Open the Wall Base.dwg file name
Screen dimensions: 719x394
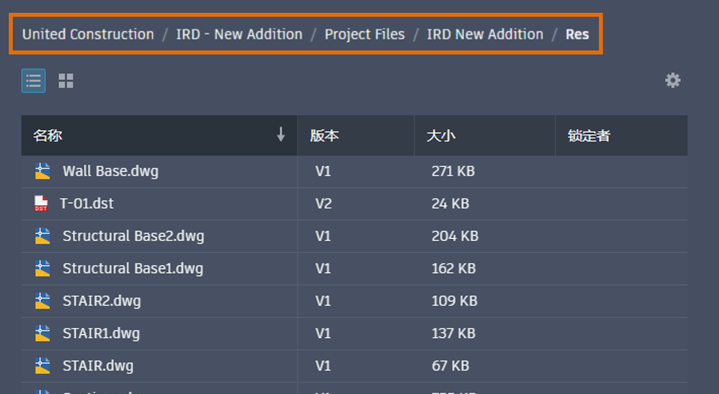(111, 172)
